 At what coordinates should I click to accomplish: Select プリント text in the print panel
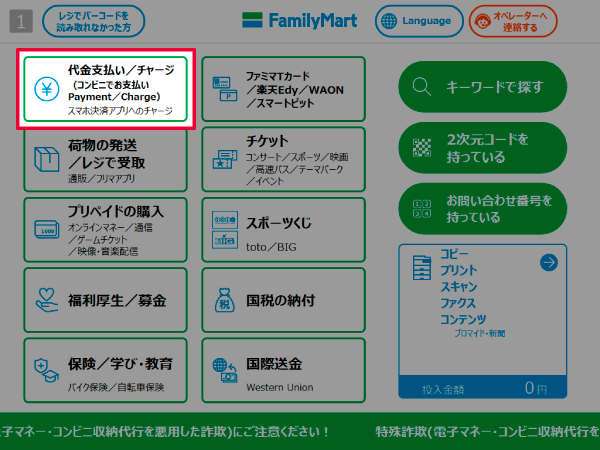[x=459, y=270]
